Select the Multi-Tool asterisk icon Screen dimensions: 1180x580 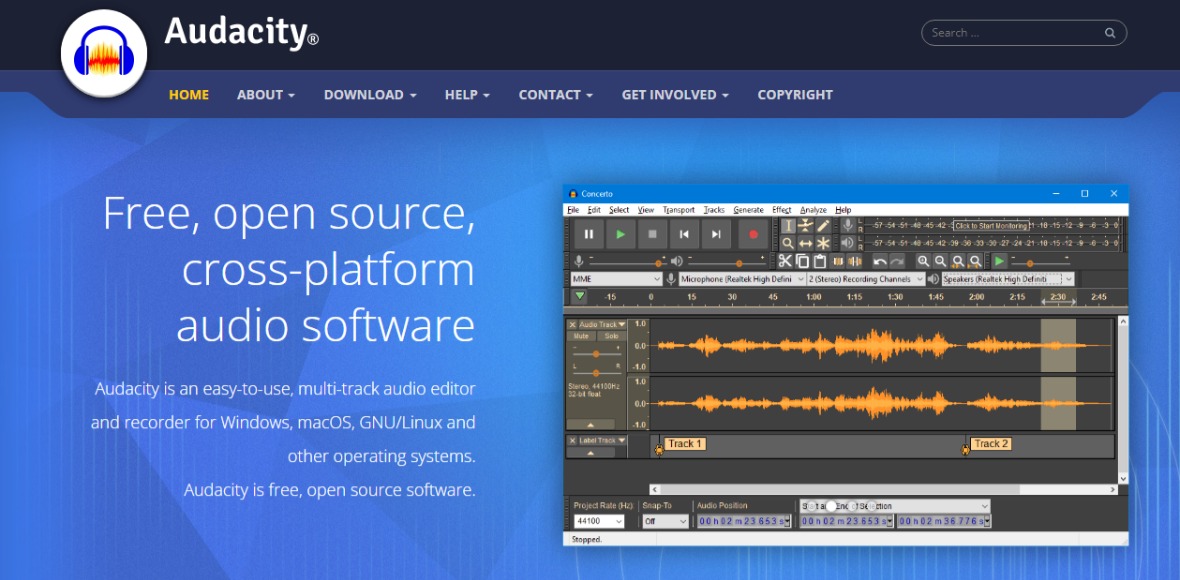(823, 243)
